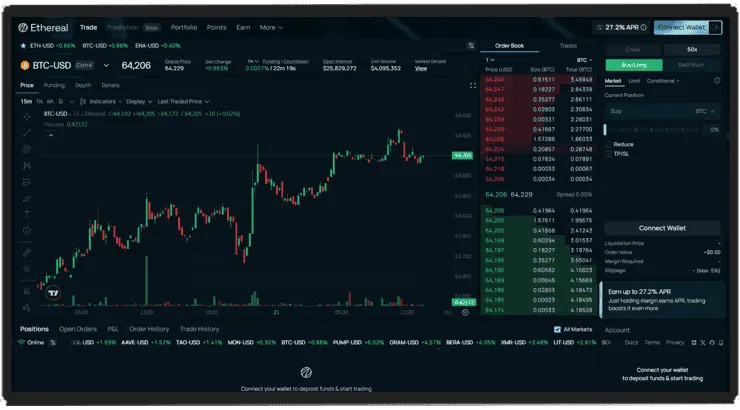The image size is (740, 410).
Task: Open the Last Traded Price dropdown
Action: click(183, 101)
